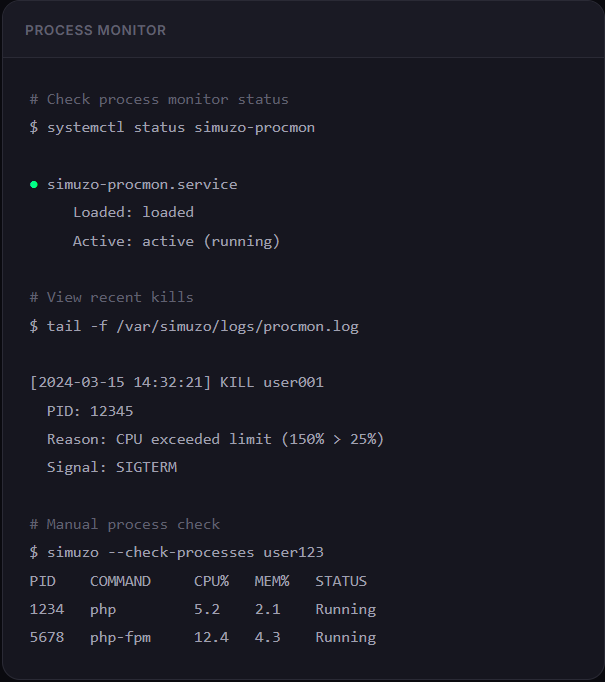Viewport: 605px width, 682px height.
Task: Click the Running status in the php row
Action: [x=346, y=610]
